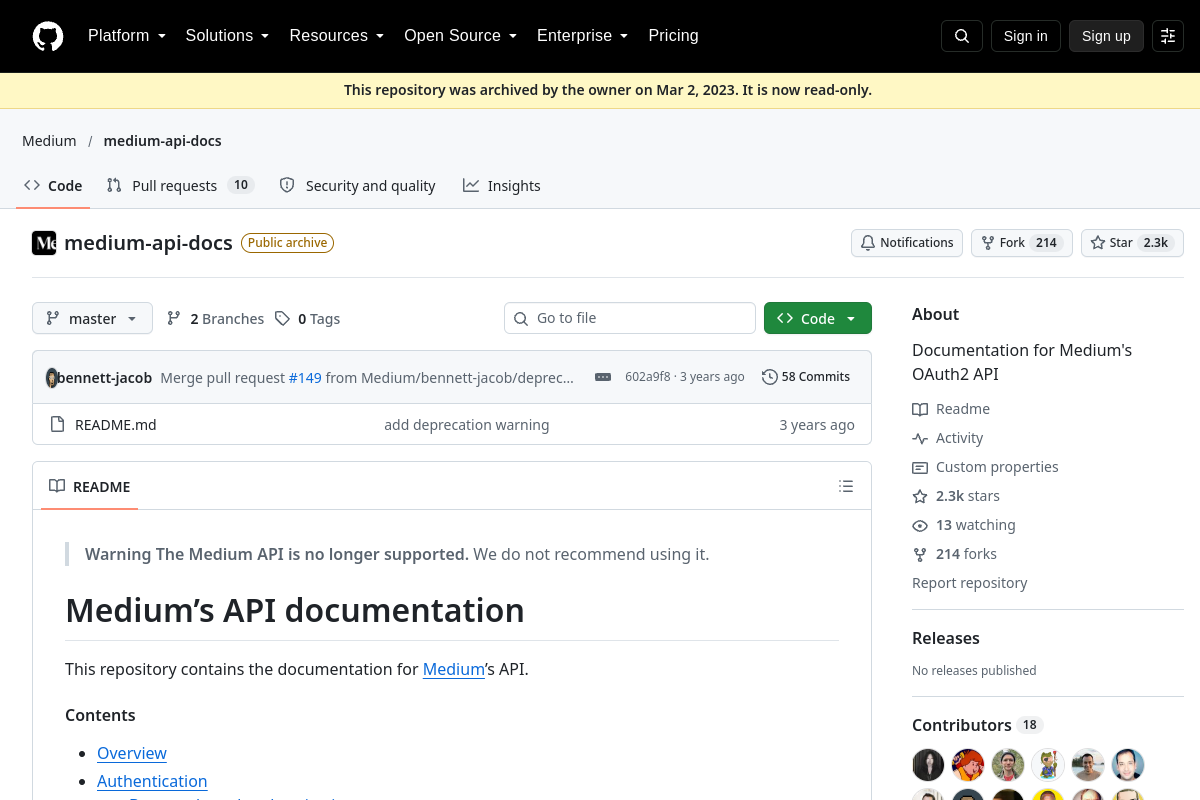The height and width of the screenshot is (800, 1200).
Task: Open pull request #149 link
Action: click(x=305, y=377)
